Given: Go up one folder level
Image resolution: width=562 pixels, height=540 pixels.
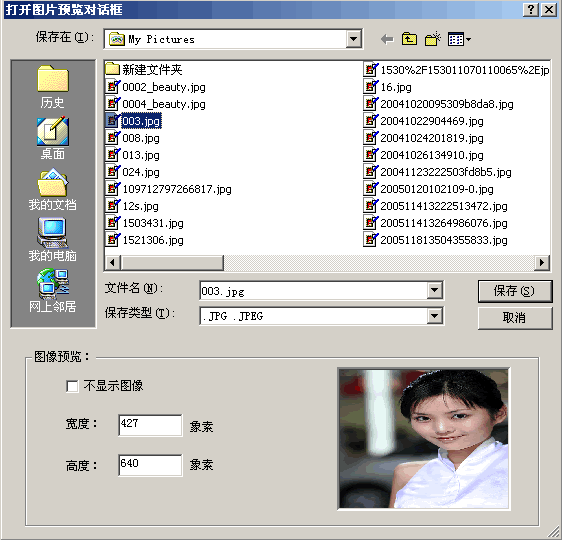Looking at the screenshot, I should 409,39.
